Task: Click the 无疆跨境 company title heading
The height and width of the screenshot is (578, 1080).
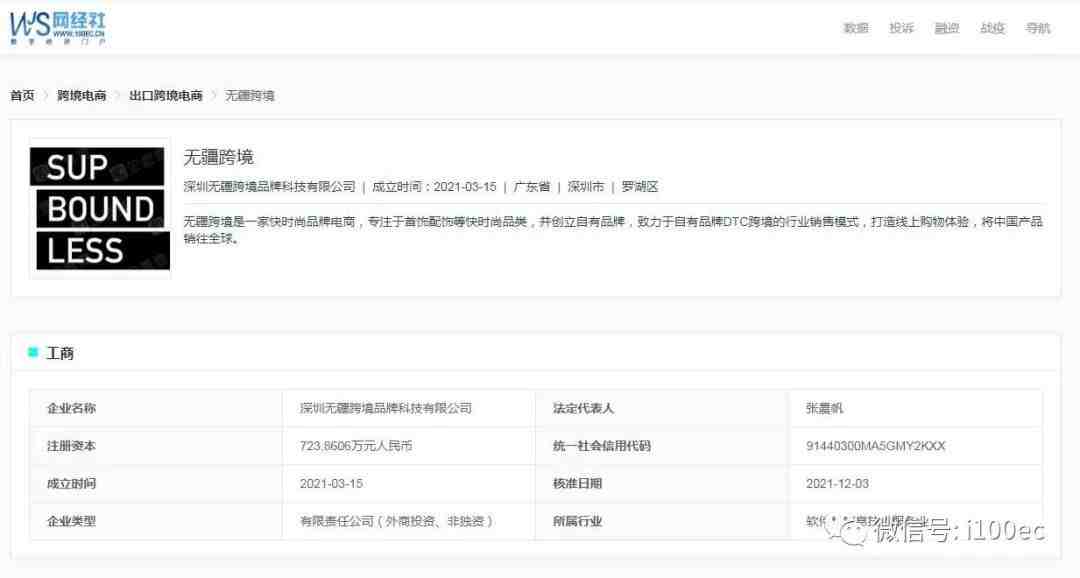Action: pos(218,157)
